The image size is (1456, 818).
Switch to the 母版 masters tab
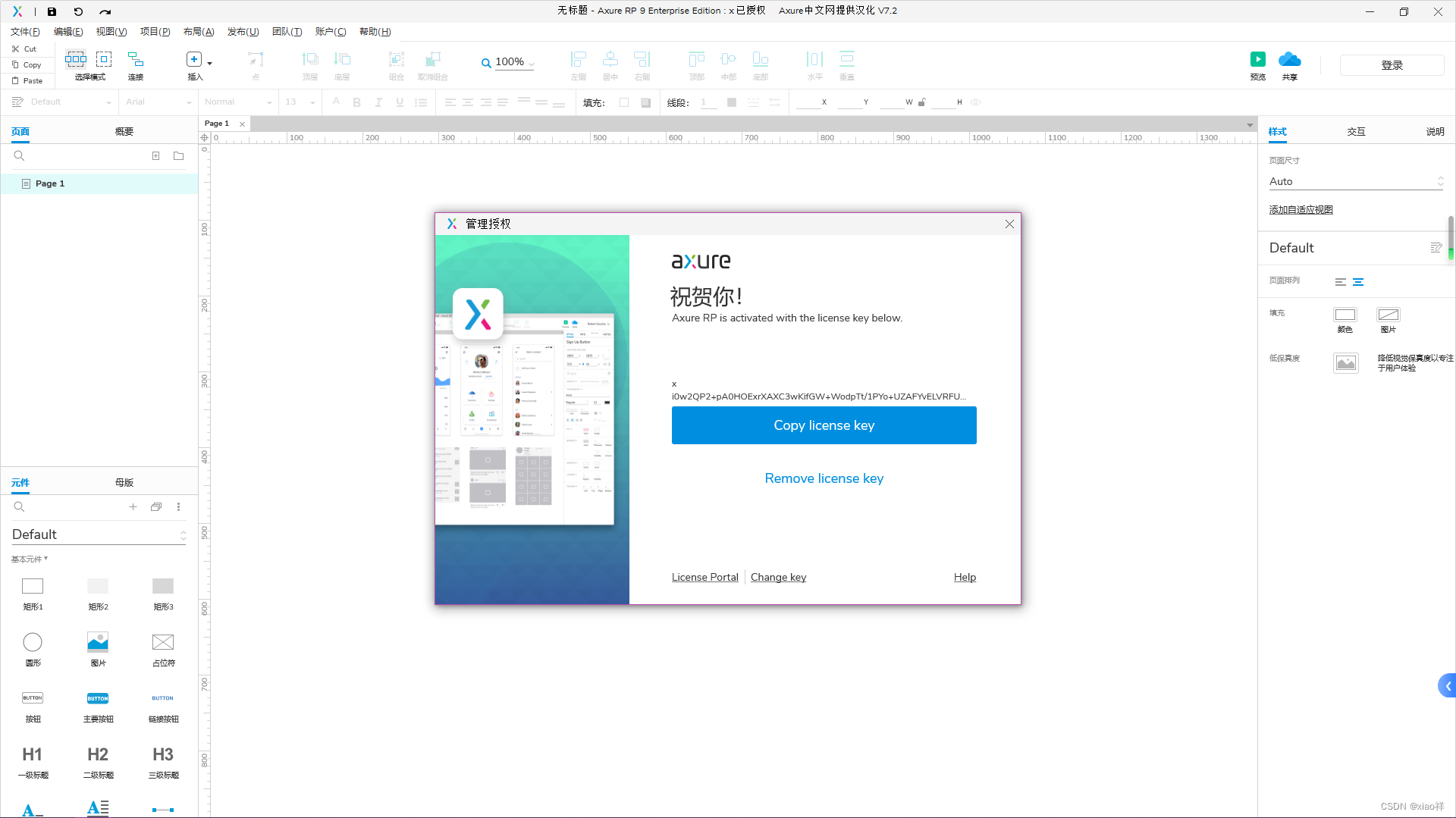(x=124, y=483)
